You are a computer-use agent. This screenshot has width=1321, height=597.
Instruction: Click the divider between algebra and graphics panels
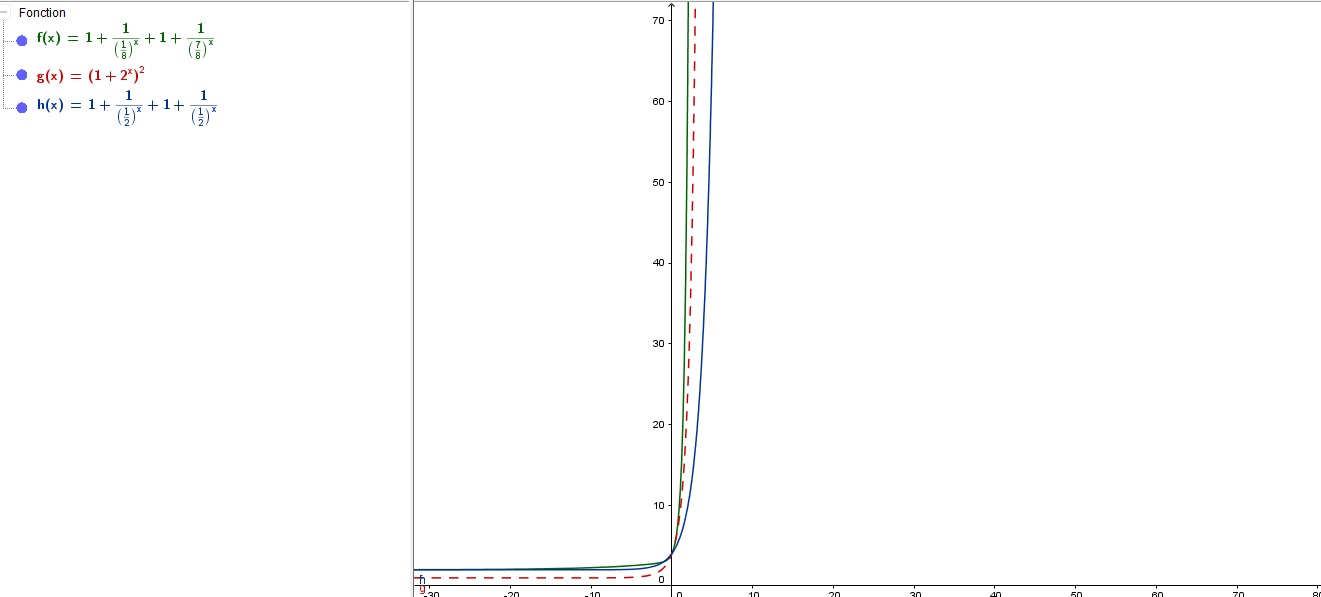413,300
